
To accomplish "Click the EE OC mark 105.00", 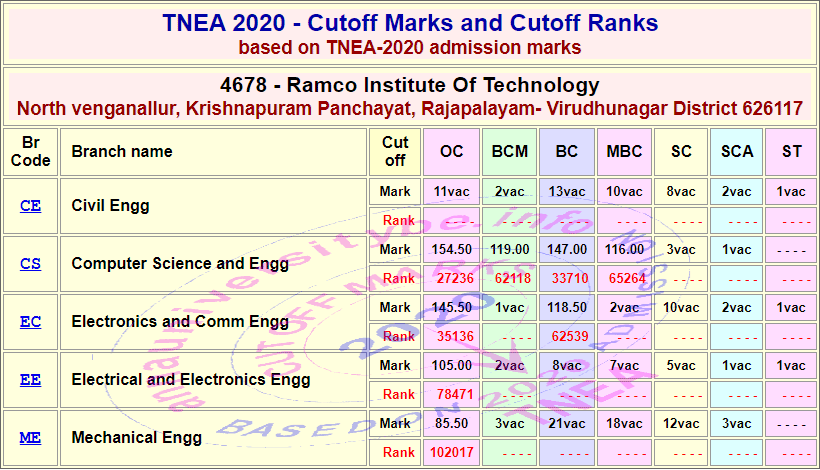I will 451,366.
